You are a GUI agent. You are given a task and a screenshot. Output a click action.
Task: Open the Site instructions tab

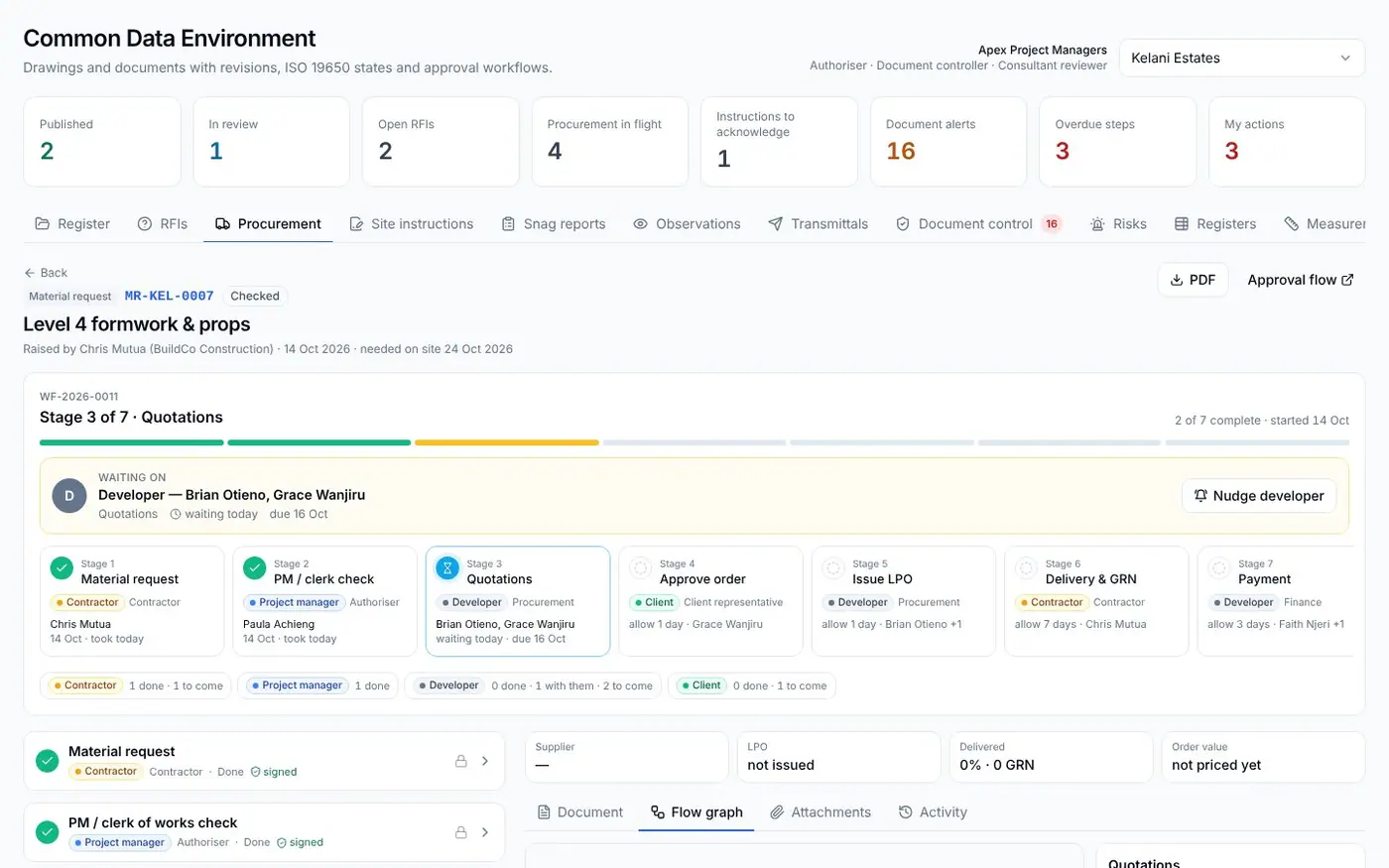tap(411, 224)
